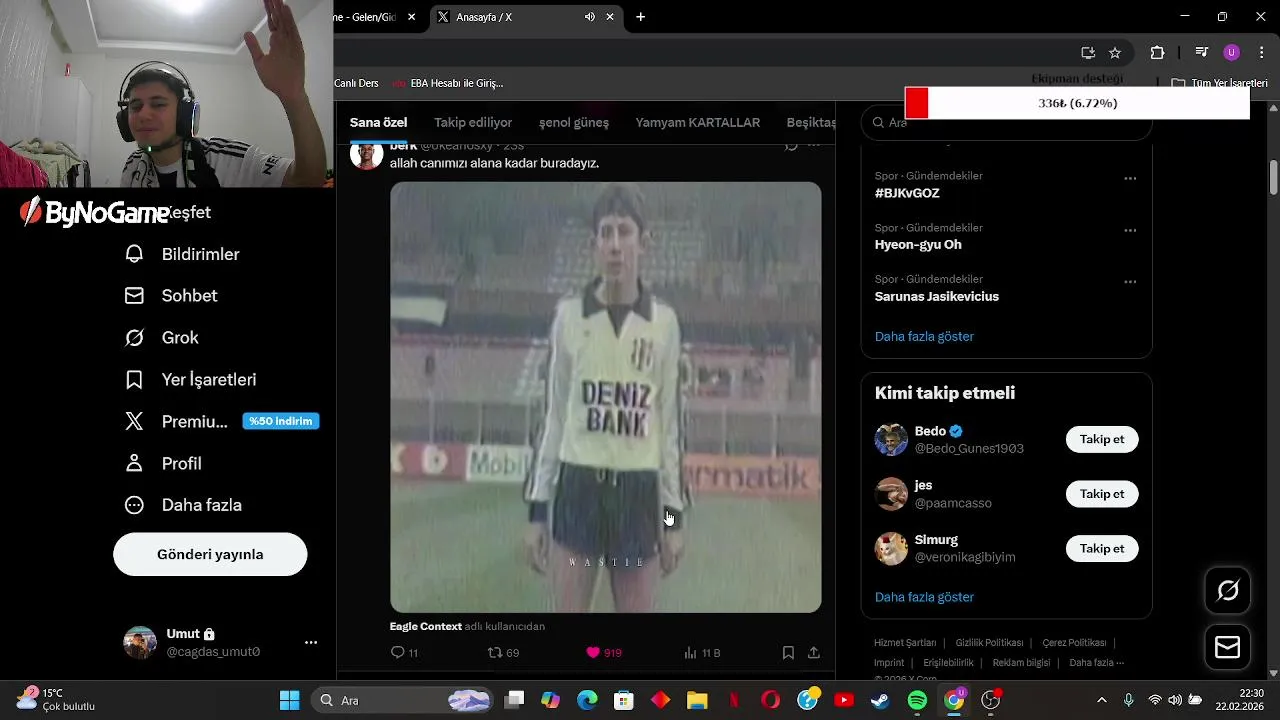Open Profil person icon

coord(134,463)
